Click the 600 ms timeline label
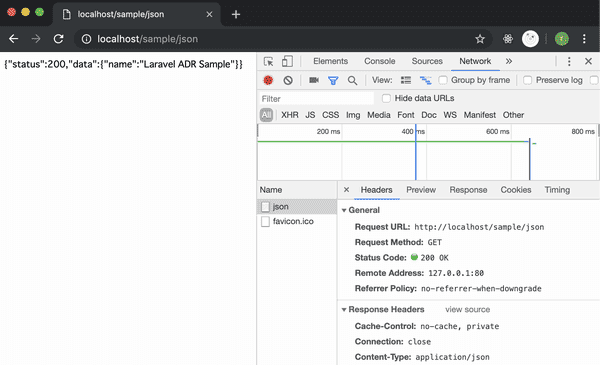Image resolution: width=600 pixels, height=365 pixels. (497, 131)
